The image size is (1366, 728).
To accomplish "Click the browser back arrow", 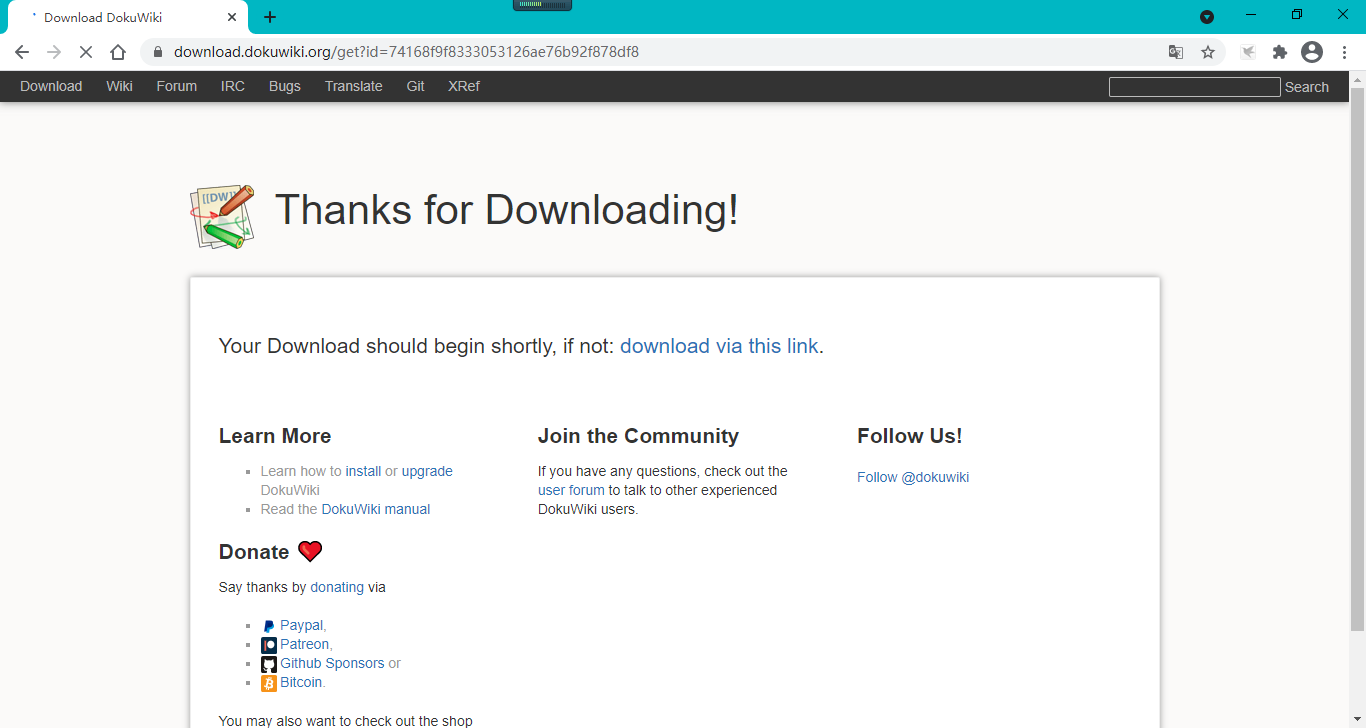I will [x=22, y=52].
